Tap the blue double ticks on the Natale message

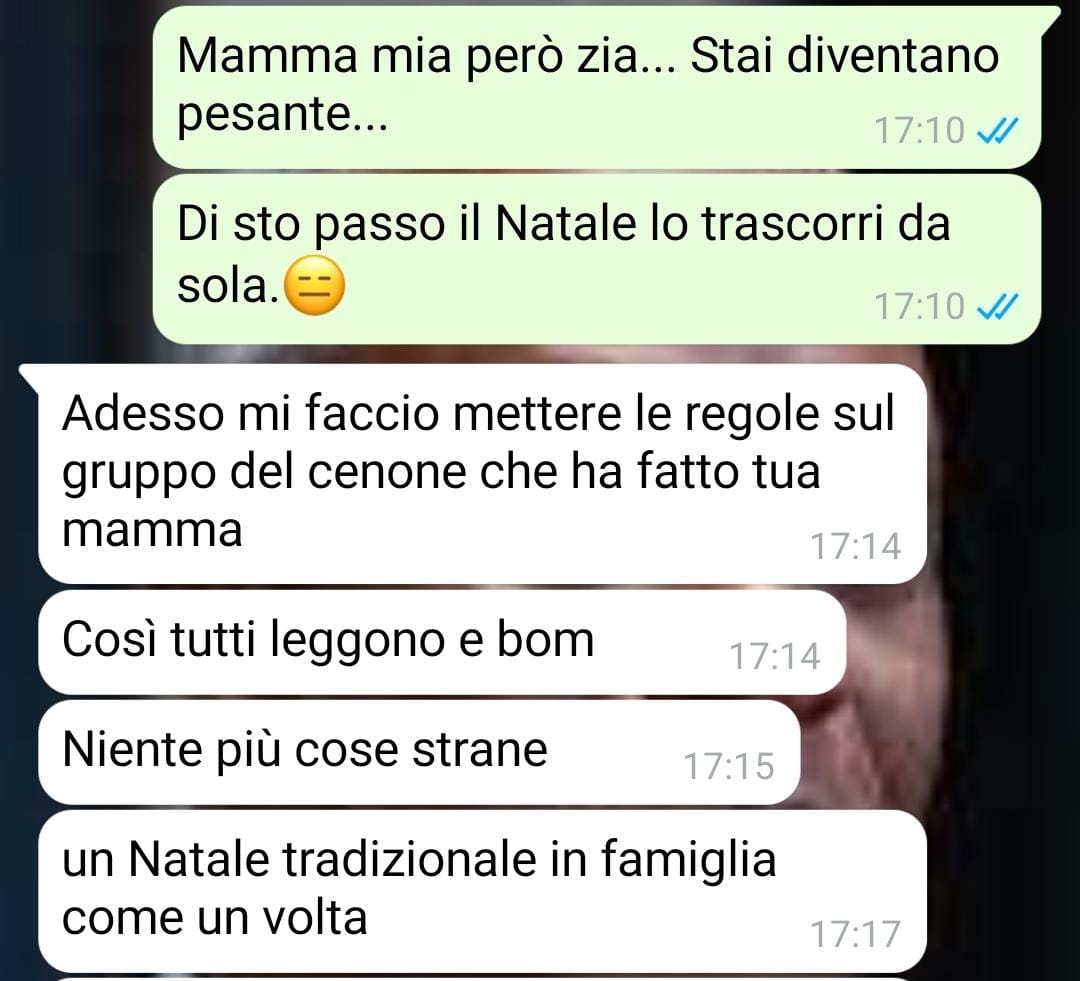click(x=997, y=307)
